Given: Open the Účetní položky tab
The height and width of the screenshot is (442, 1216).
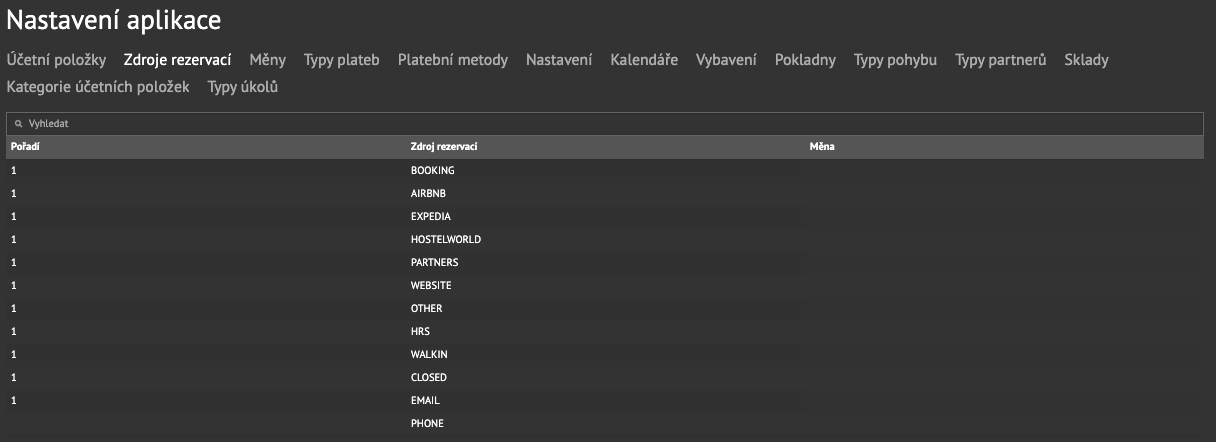Looking at the screenshot, I should (56, 60).
